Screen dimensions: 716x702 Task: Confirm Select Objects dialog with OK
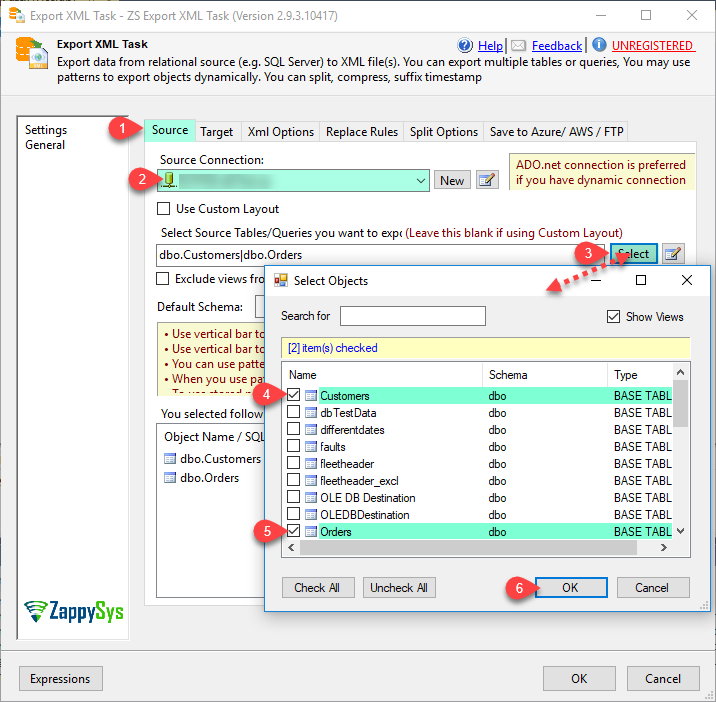(571, 587)
